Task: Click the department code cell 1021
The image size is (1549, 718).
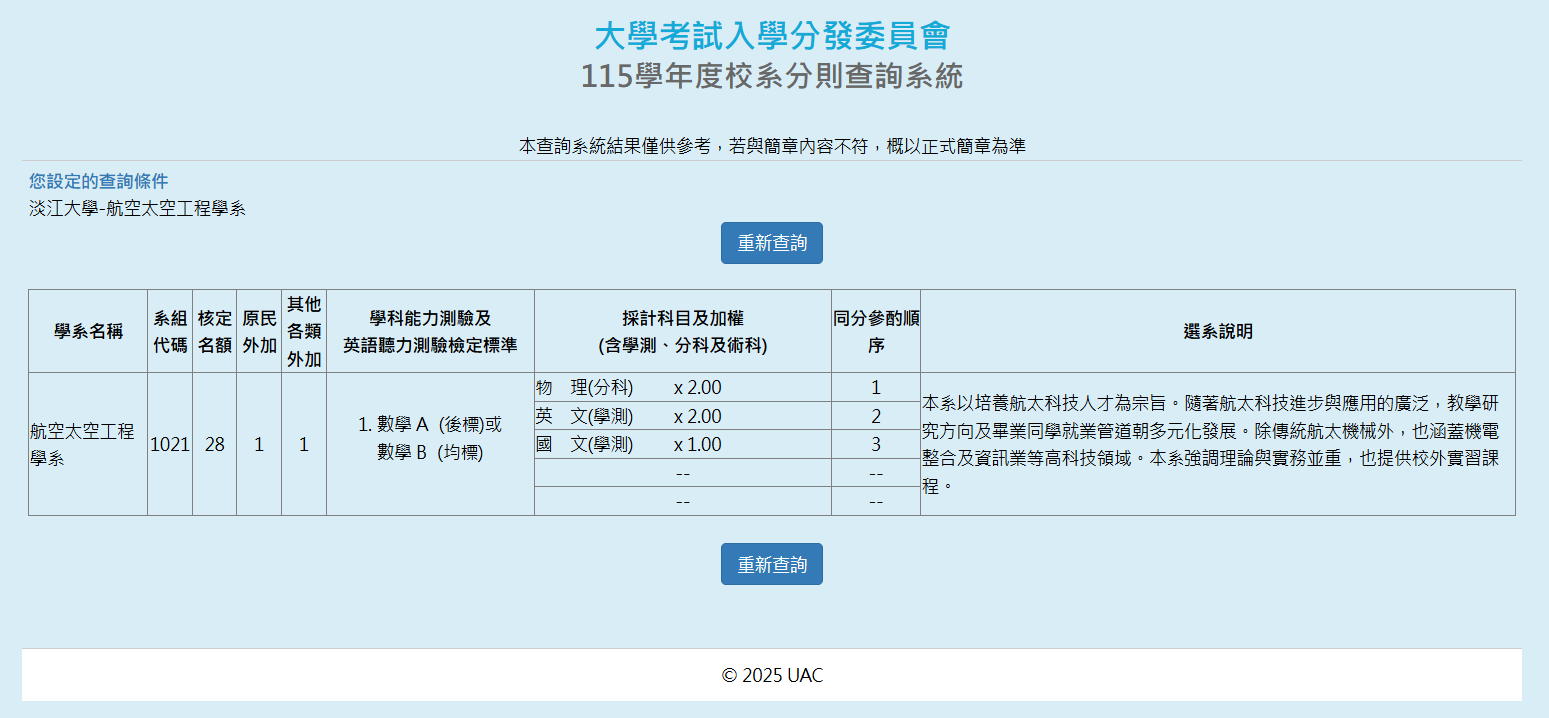Action: (x=170, y=445)
